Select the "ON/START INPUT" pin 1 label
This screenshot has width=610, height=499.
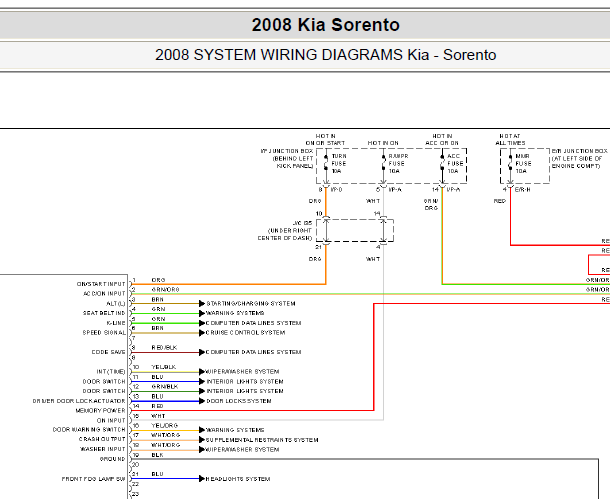click(x=101, y=284)
